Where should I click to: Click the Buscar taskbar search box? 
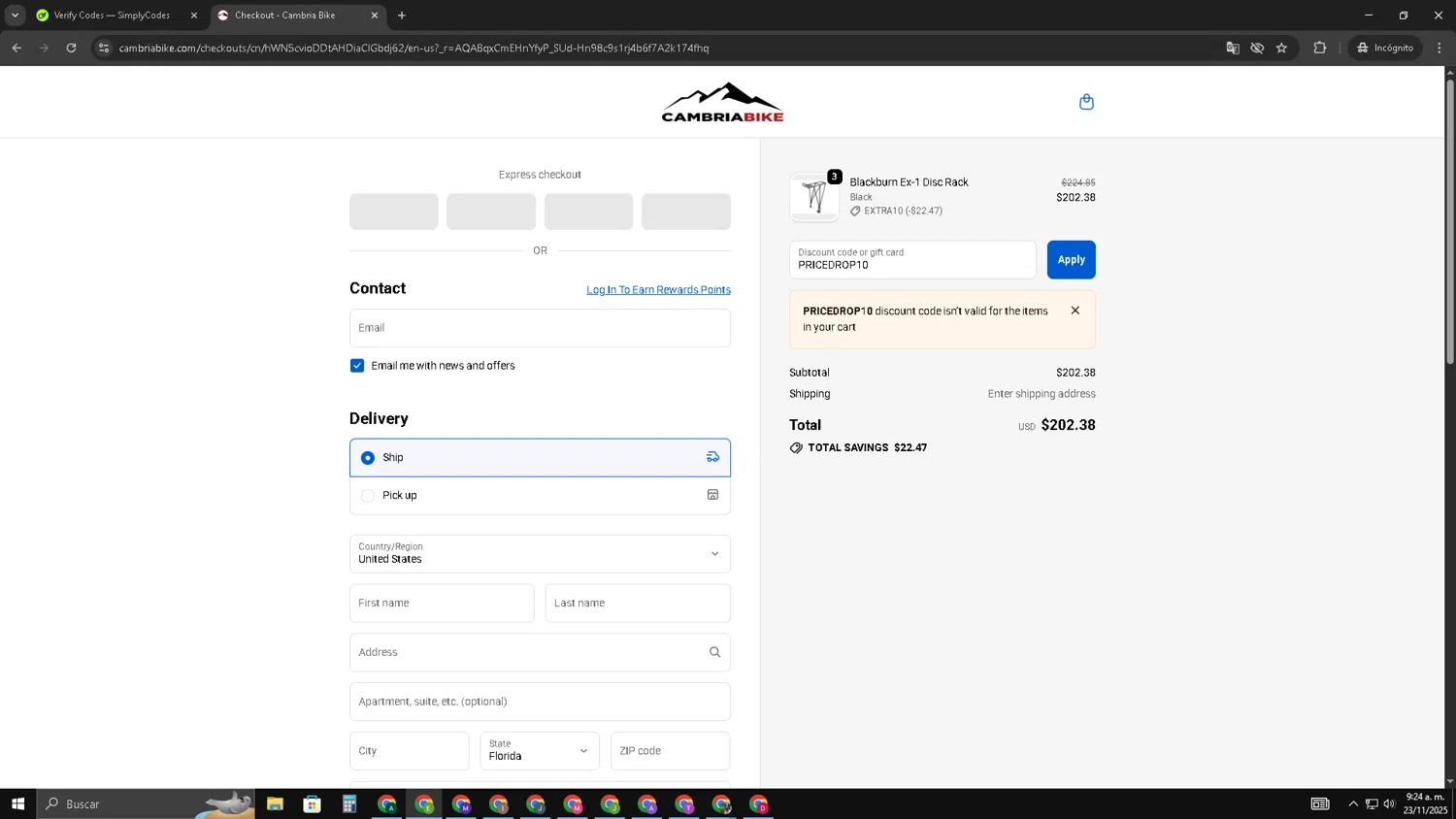click(x=146, y=803)
